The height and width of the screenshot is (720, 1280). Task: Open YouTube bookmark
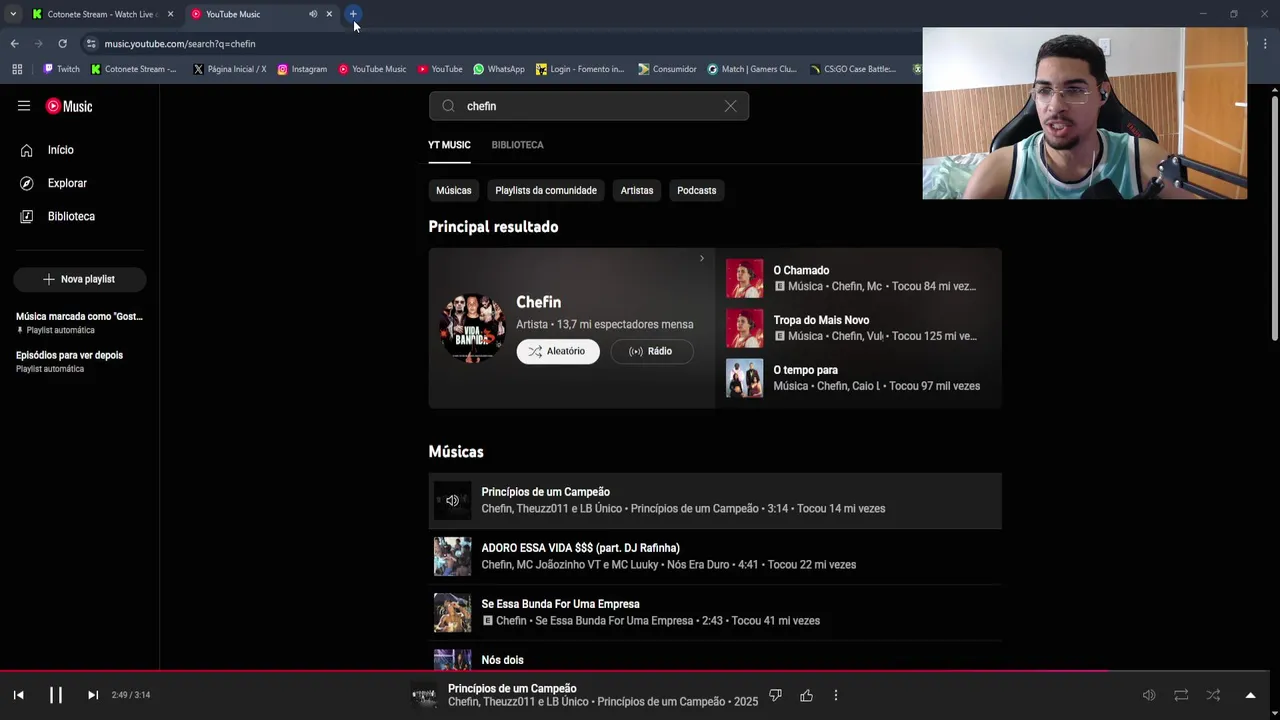tap(440, 69)
